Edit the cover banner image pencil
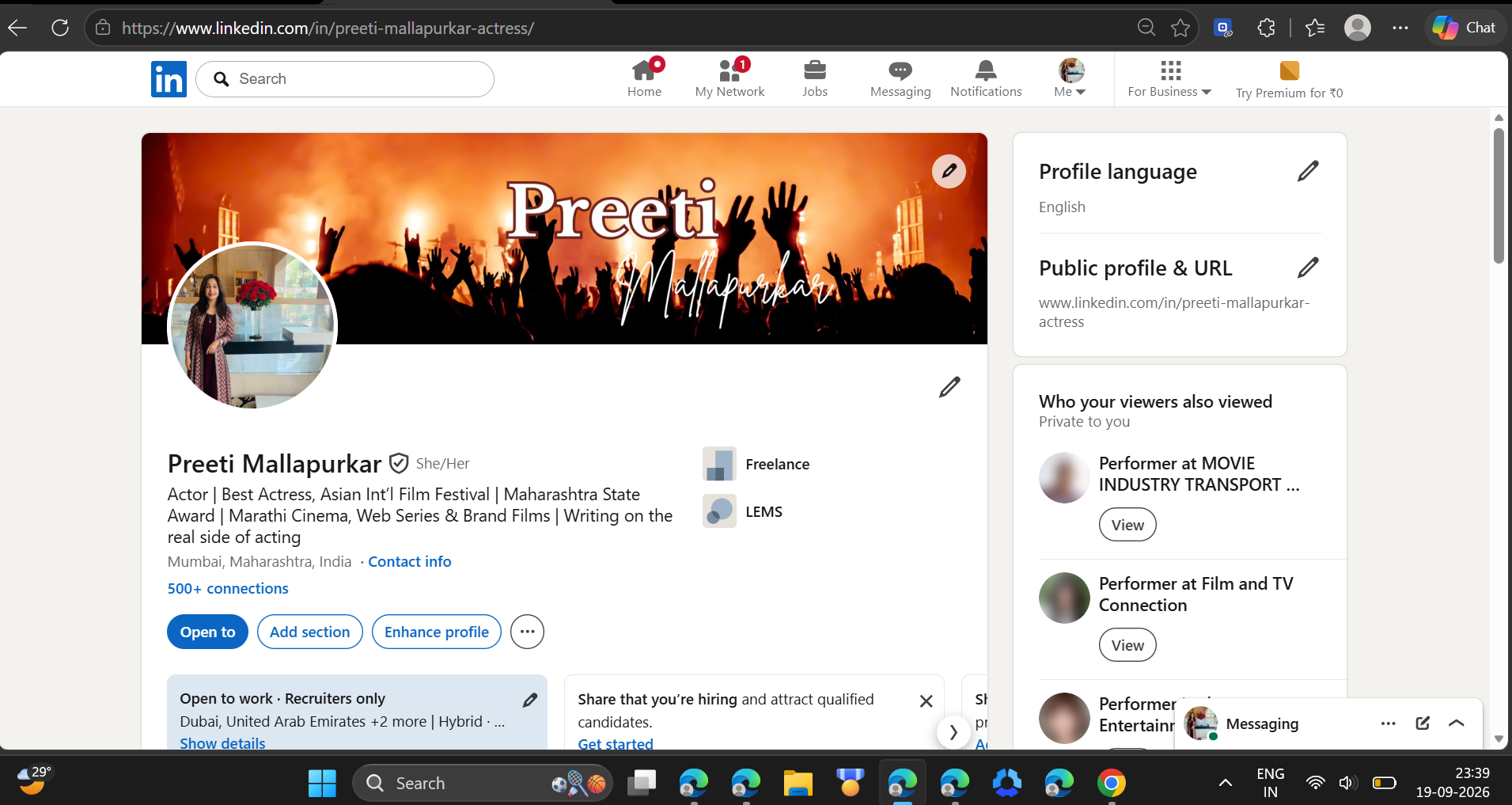1512x805 pixels. pos(949,171)
